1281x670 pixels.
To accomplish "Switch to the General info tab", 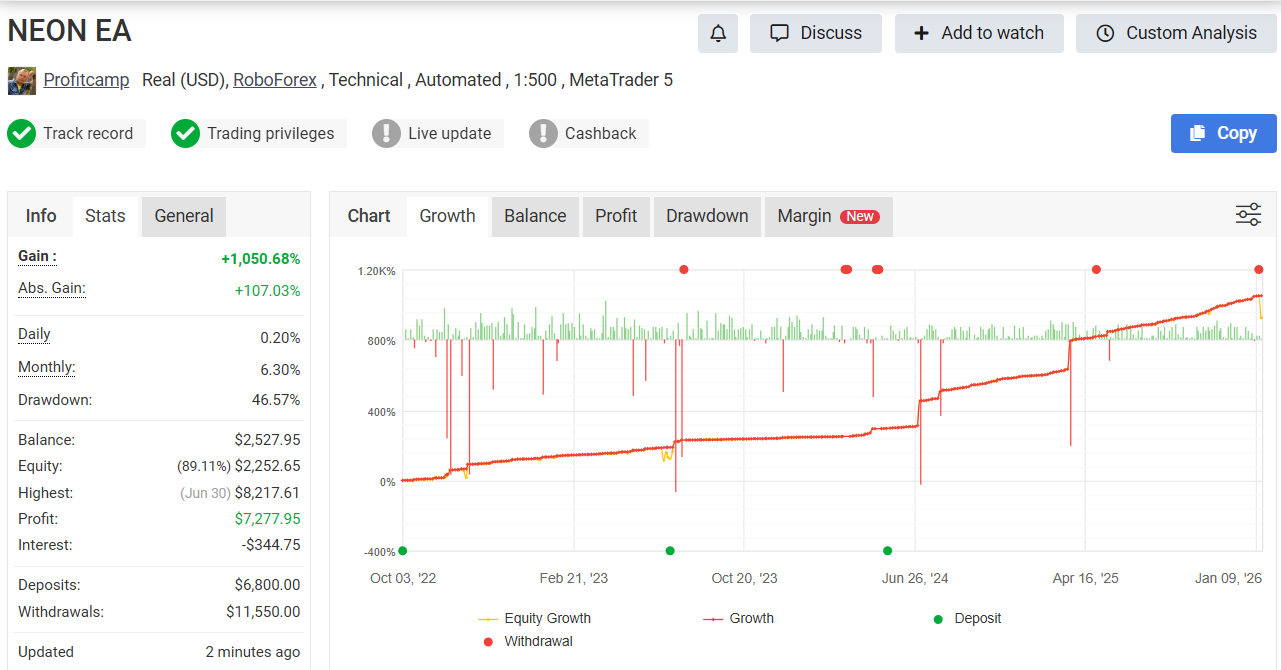I will click(184, 216).
